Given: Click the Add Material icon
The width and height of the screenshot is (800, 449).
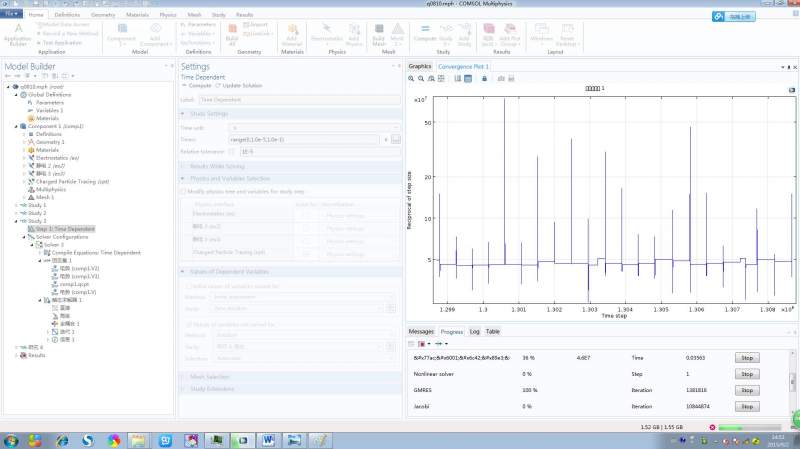Looking at the screenshot, I should coord(292,32).
